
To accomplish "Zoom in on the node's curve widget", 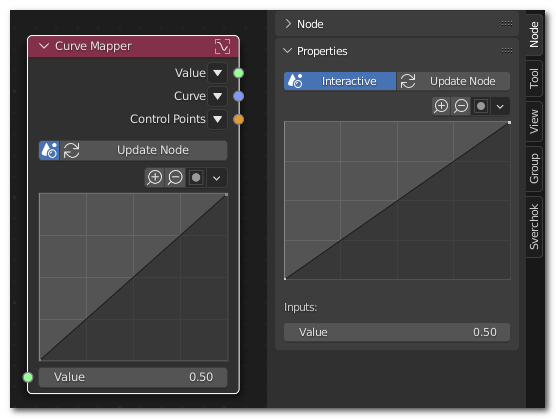I will [155, 178].
